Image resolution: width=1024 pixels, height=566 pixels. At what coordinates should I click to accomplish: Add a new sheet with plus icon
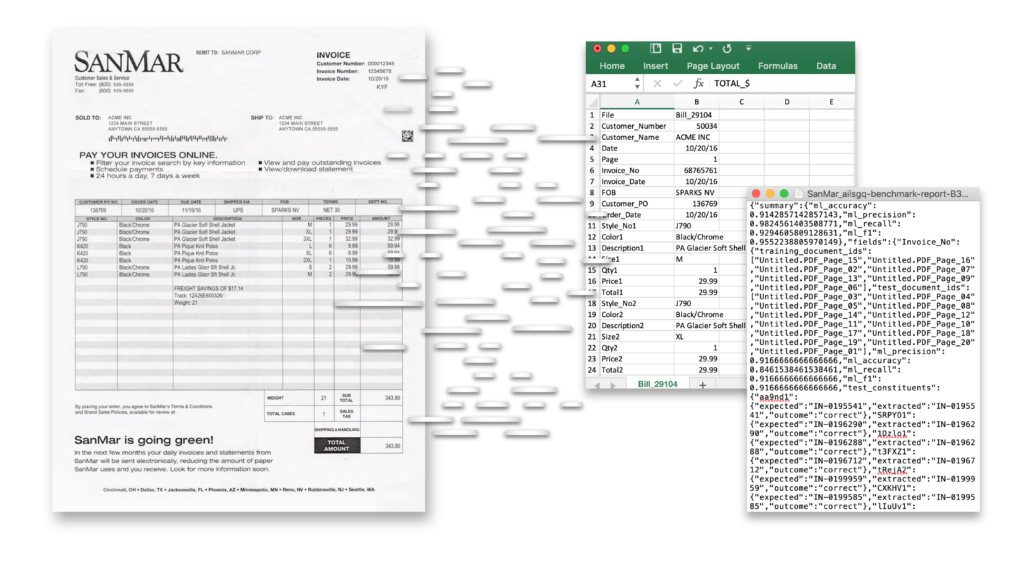pyautogui.click(x=703, y=385)
